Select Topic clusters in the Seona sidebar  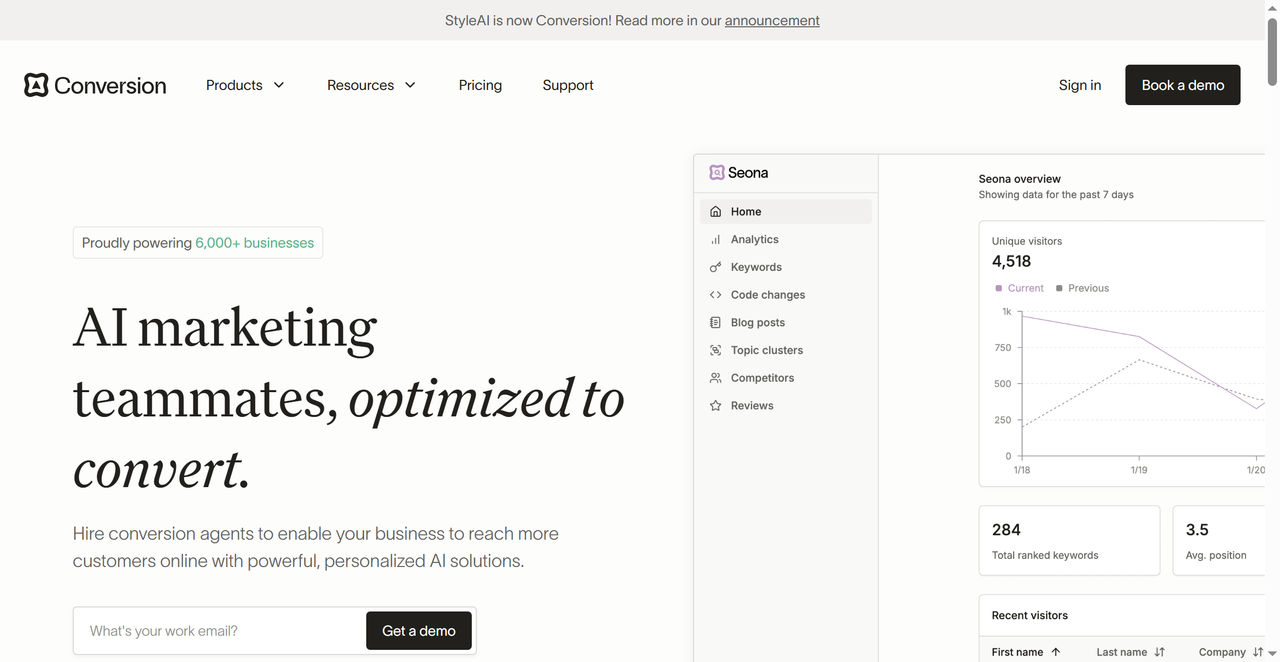(786, 350)
